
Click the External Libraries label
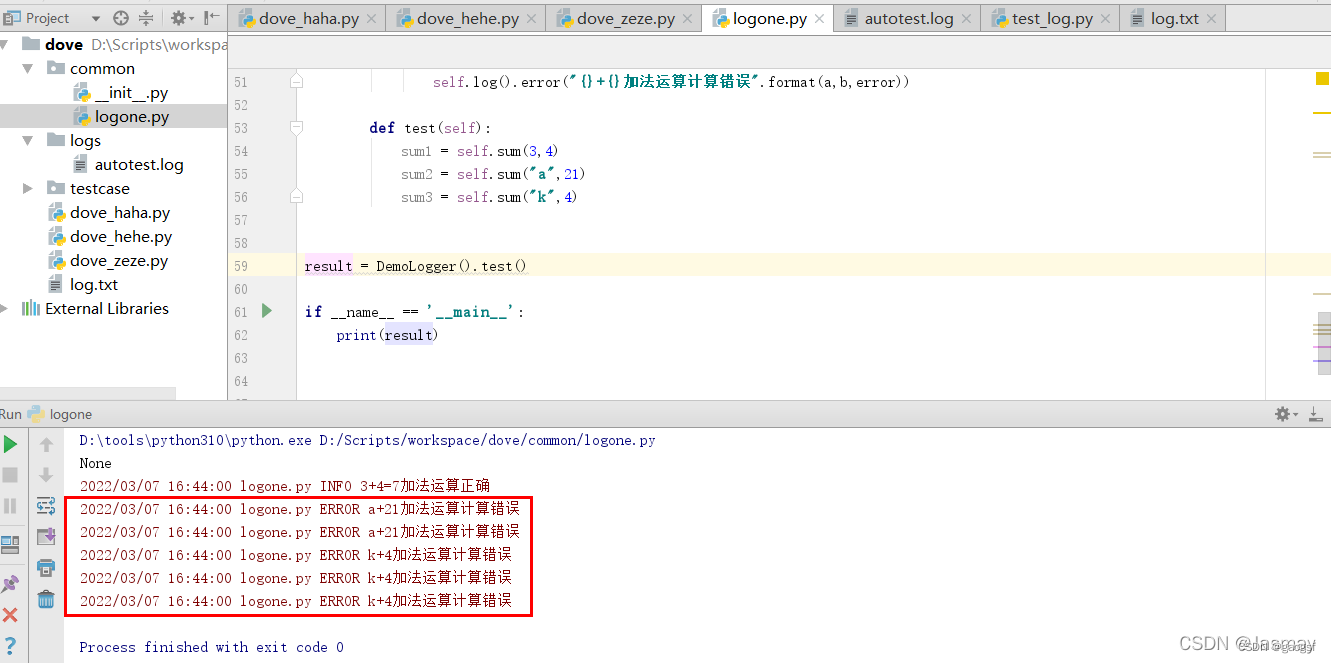(x=107, y=308)
